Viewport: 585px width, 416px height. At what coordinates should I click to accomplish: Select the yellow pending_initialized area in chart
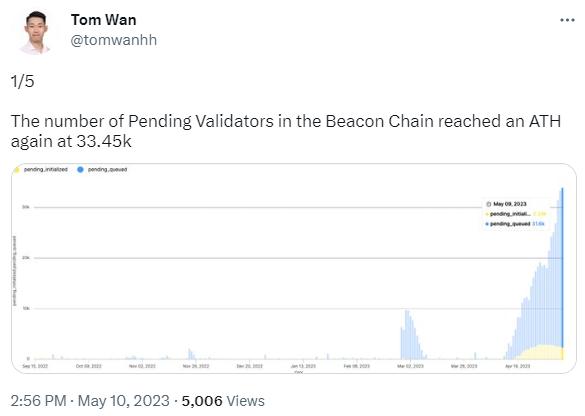coord(541,352)
